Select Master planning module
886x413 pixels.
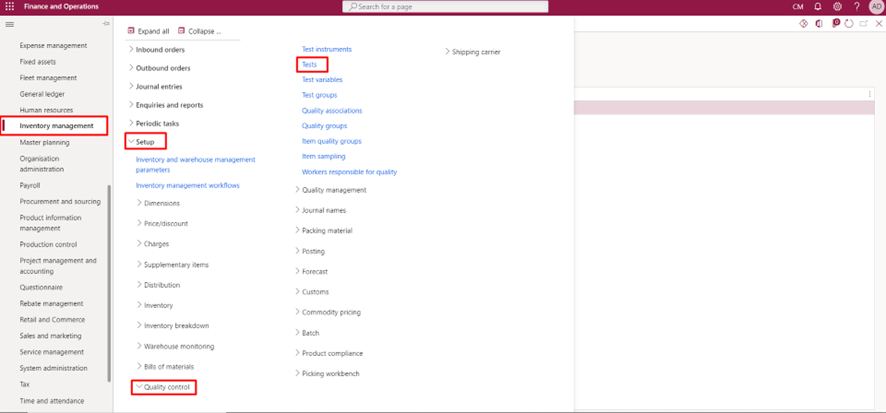[x=45, y=142]
